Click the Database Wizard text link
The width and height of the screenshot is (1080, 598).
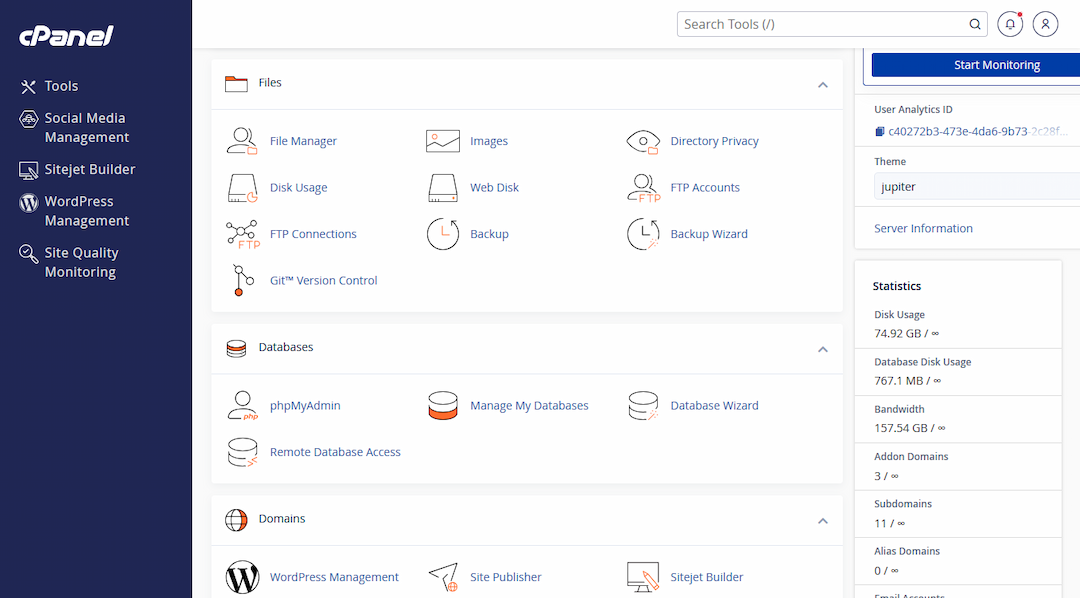coord(714,406)
